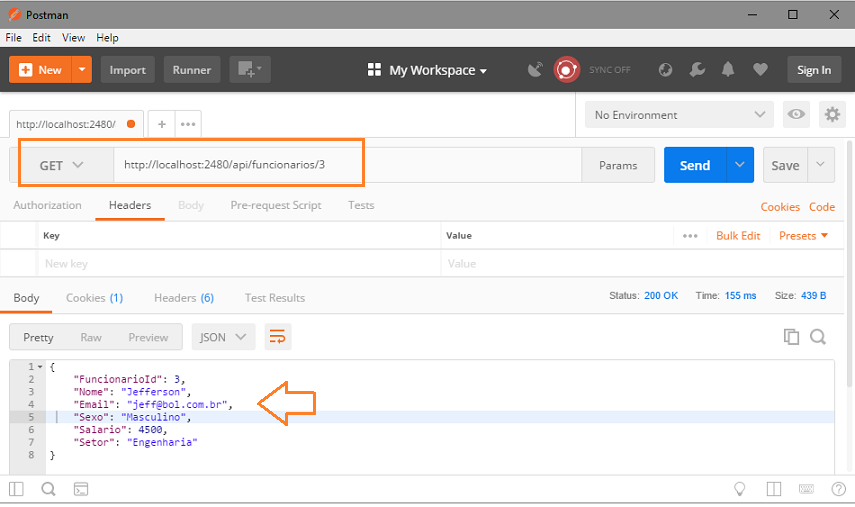Screen dimensions: 855x507
Task: Toggle the sidebar panel icon
Action: 16,489
